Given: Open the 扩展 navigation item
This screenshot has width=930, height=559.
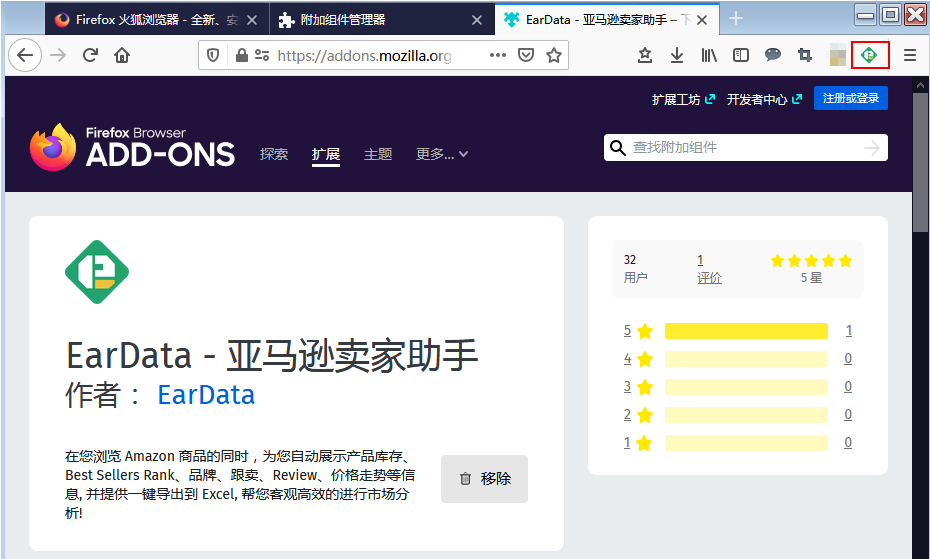Looking at the screenshot, I should click(x=326, y=154).
